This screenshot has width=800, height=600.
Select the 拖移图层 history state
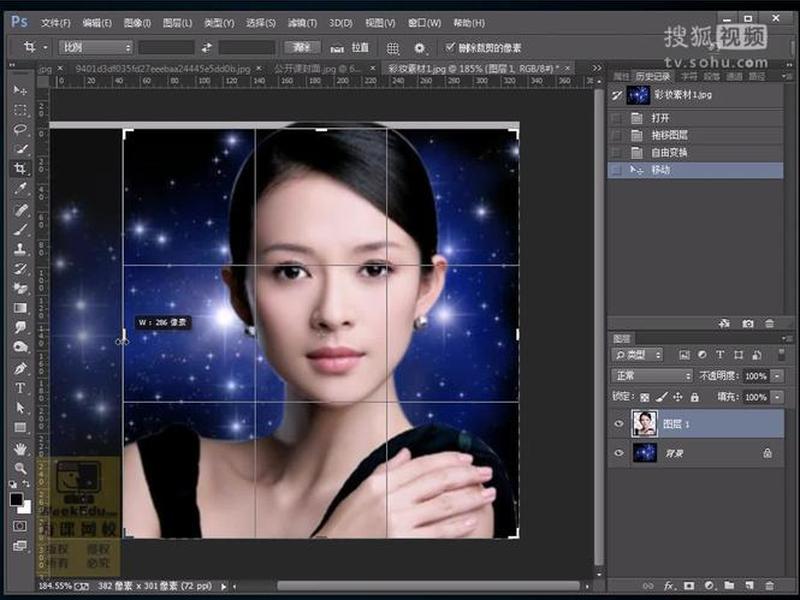coord(696,135)
